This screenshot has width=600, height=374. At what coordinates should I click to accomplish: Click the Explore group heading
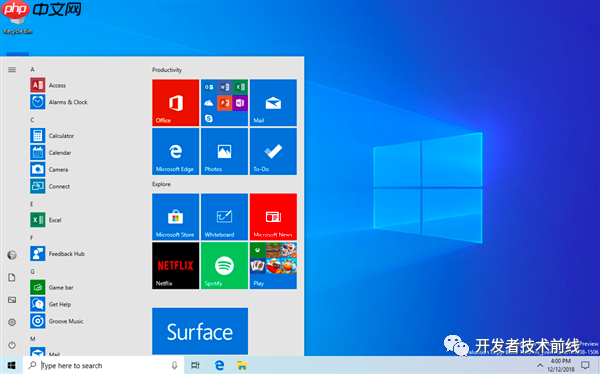161,184
